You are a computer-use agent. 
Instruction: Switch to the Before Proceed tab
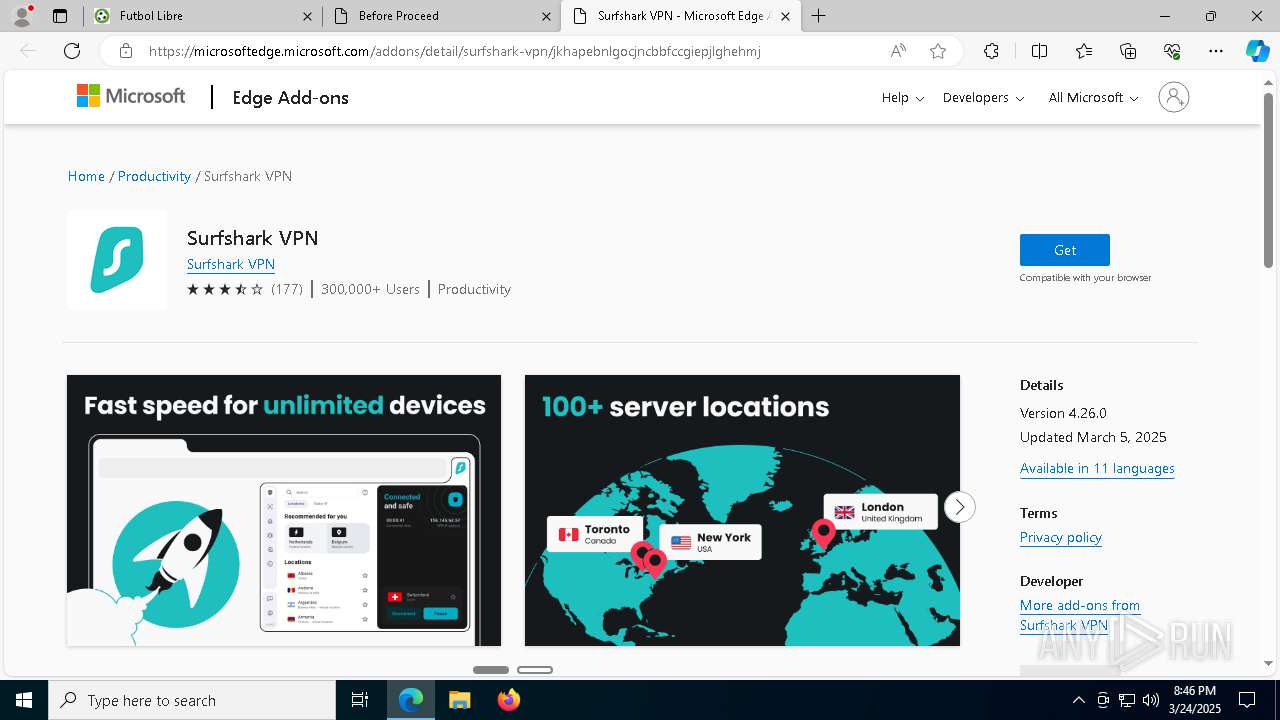pos(442,16)
